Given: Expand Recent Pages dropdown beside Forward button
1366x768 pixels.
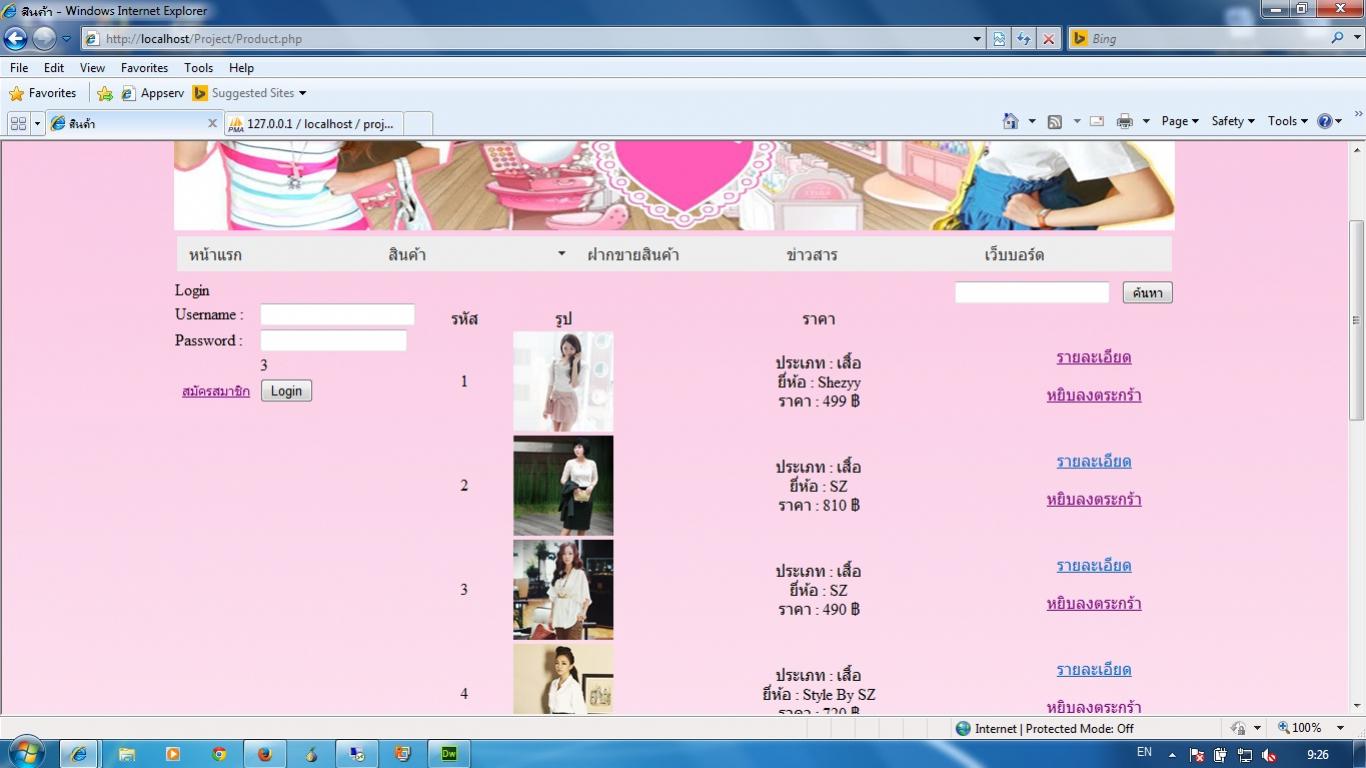Looking at the screenshot, I should (x=66, y=39).
